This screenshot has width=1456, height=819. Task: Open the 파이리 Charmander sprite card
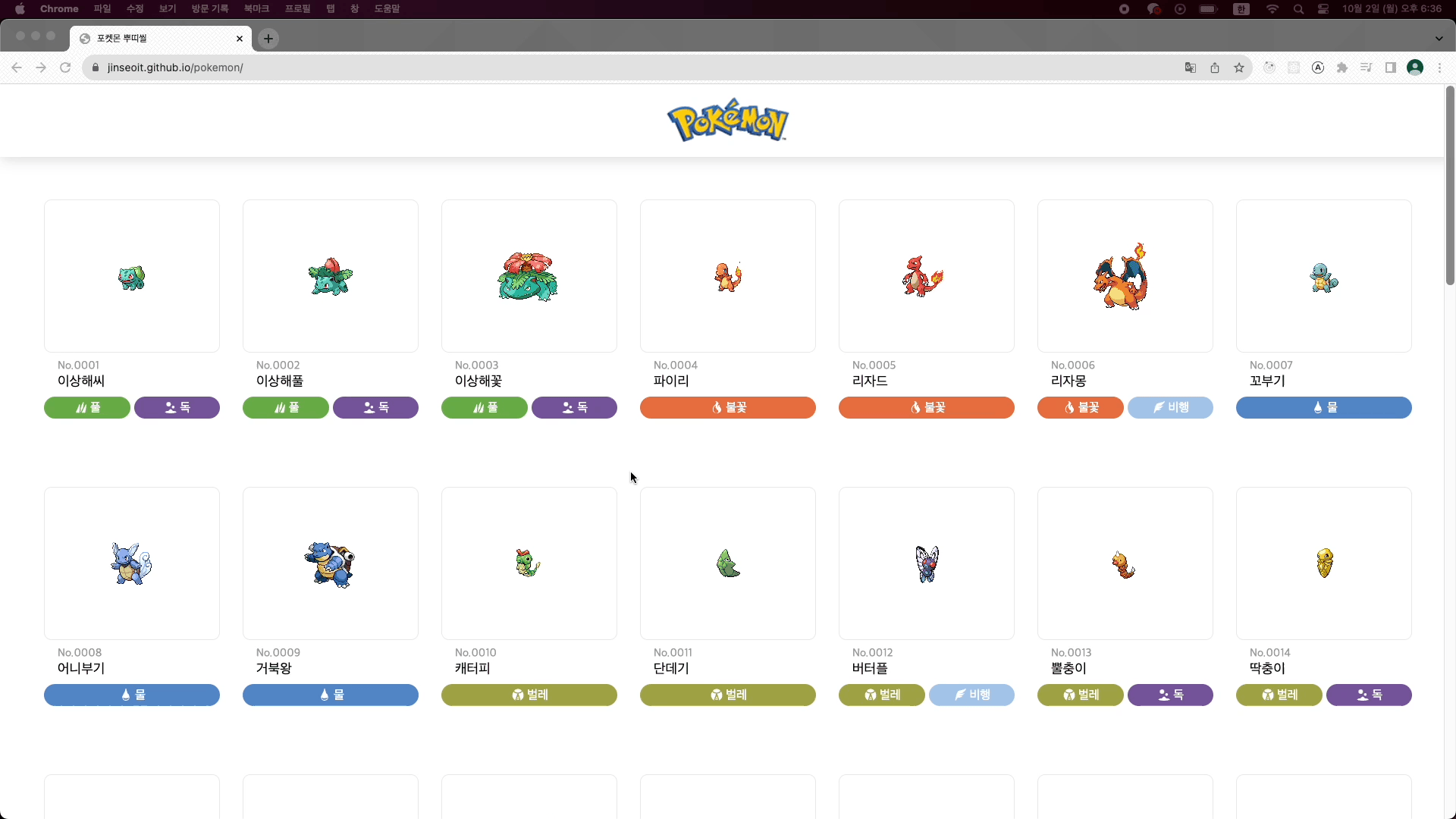click(728, 276)
